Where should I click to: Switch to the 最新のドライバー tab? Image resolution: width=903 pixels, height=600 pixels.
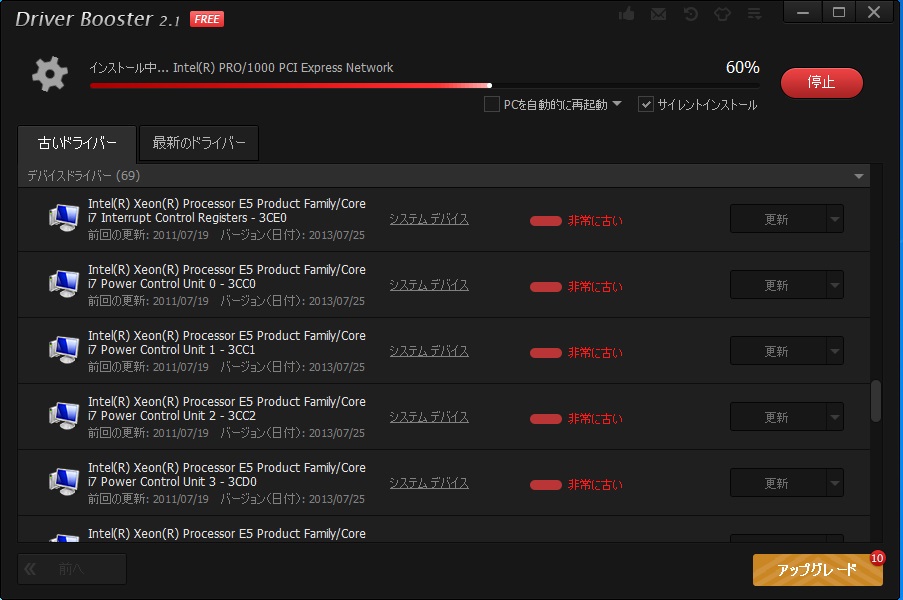[199, 143]
